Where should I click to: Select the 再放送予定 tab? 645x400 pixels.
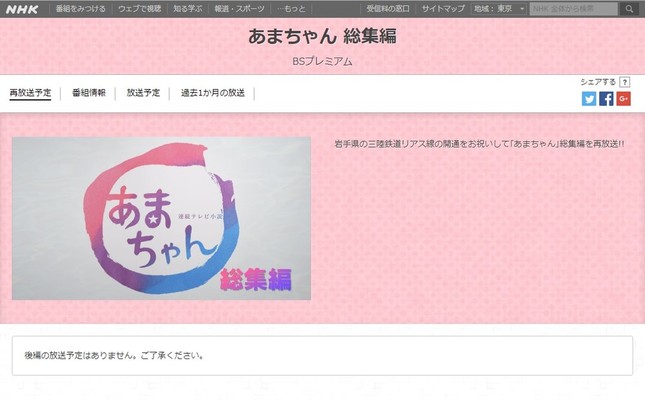tap(30, 93)
